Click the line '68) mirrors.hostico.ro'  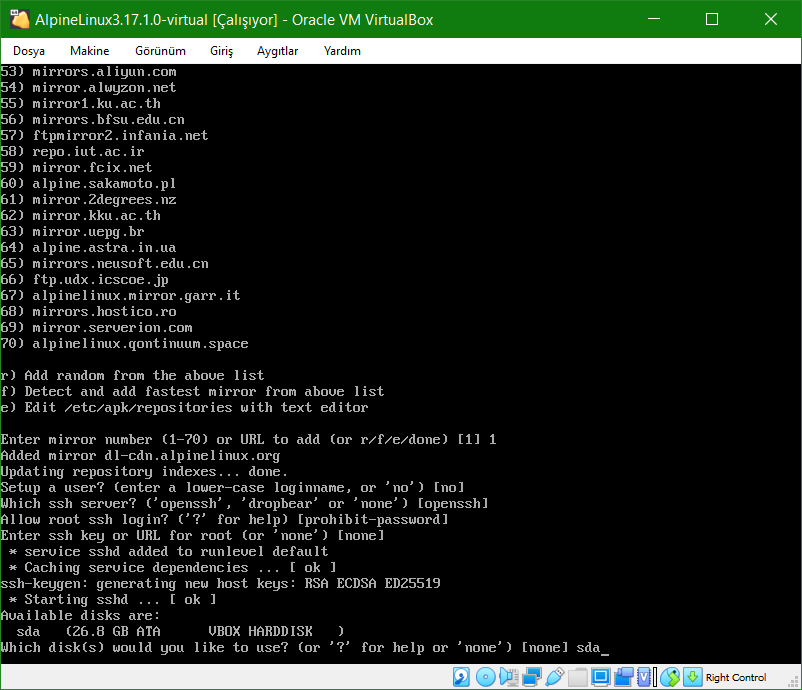88,311
